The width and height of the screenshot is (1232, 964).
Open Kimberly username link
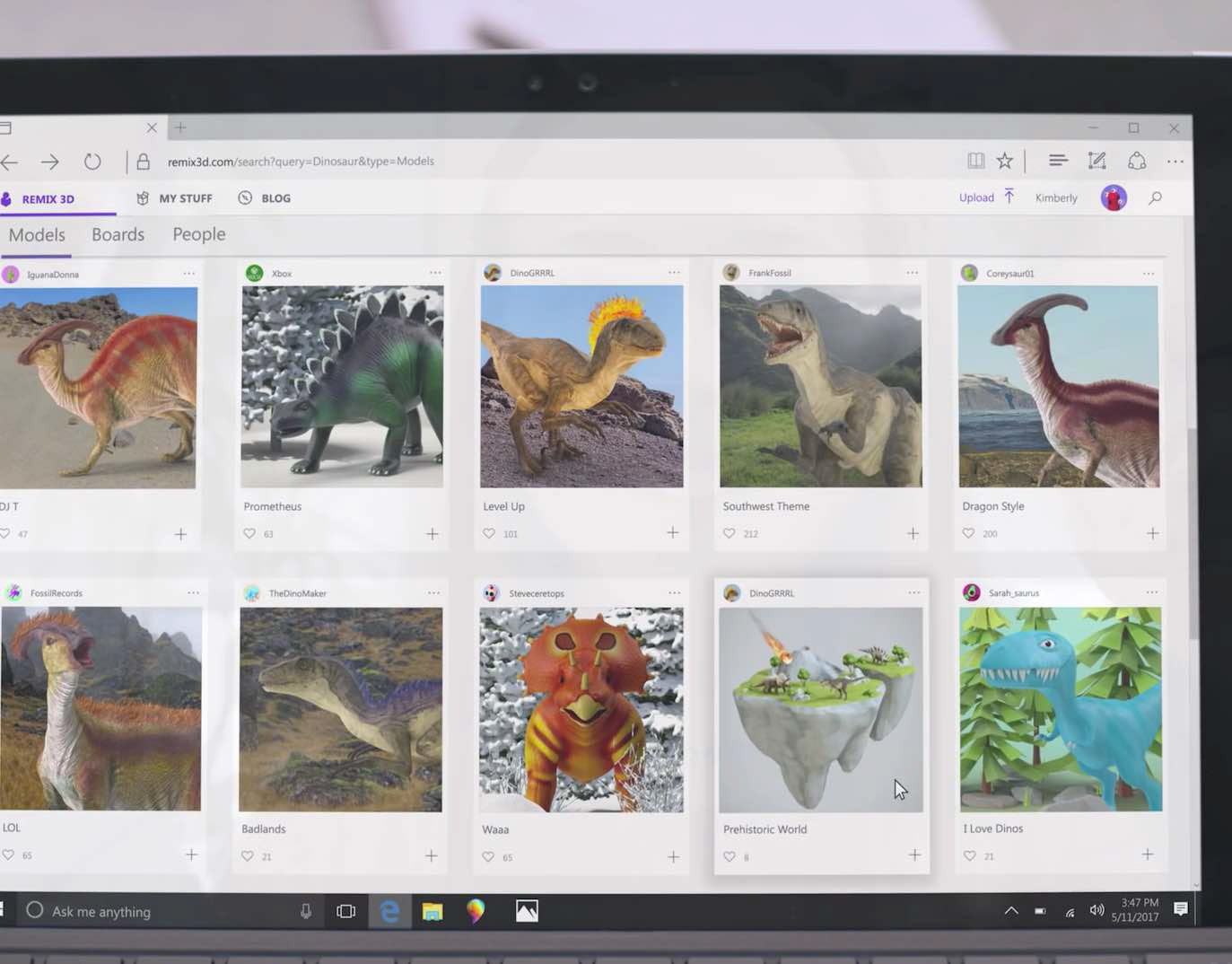point(1056,197)
